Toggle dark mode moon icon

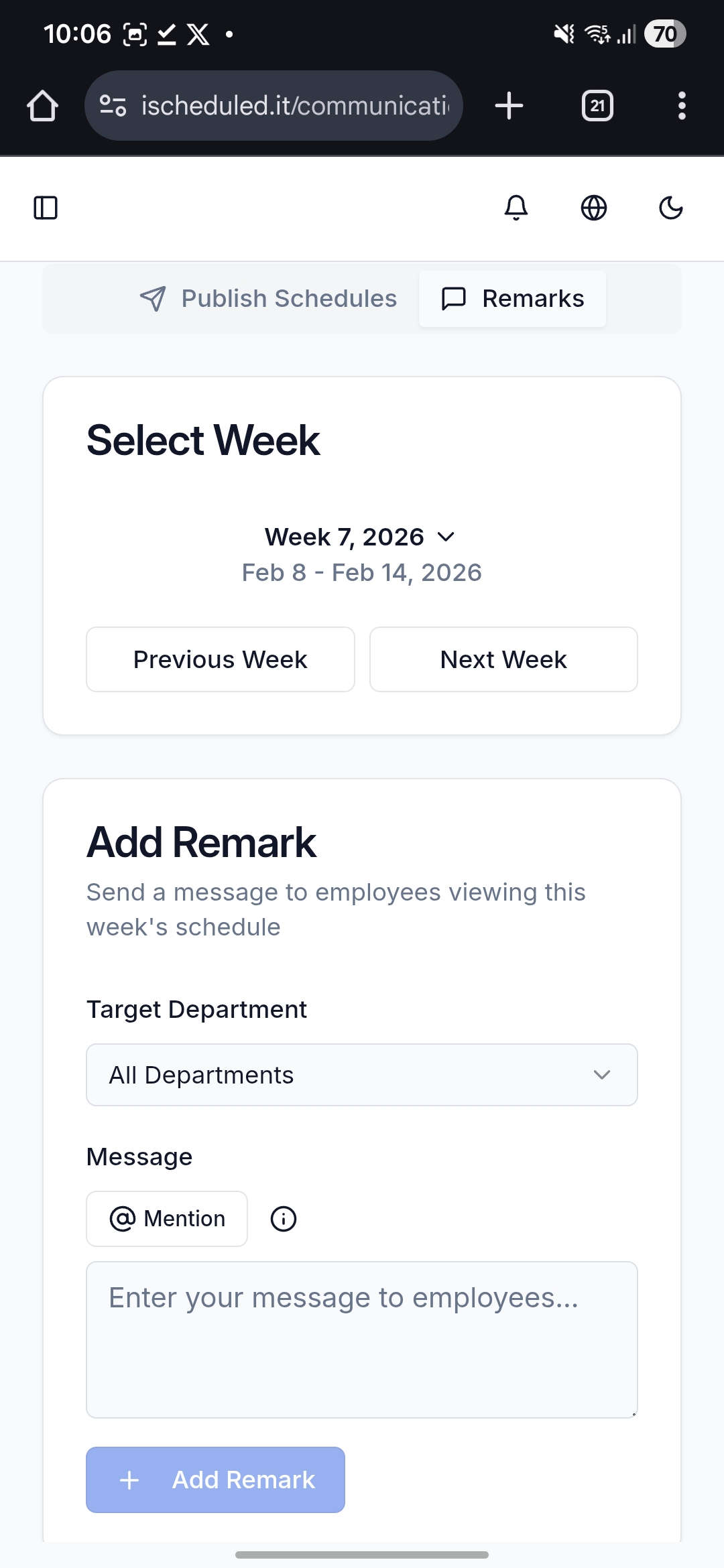671,208
